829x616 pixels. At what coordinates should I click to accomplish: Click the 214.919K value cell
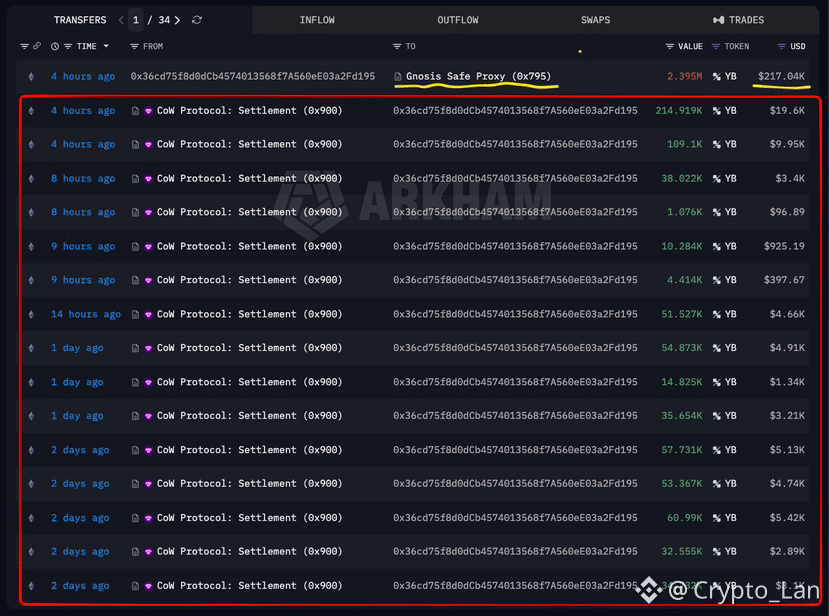[679, 111]
